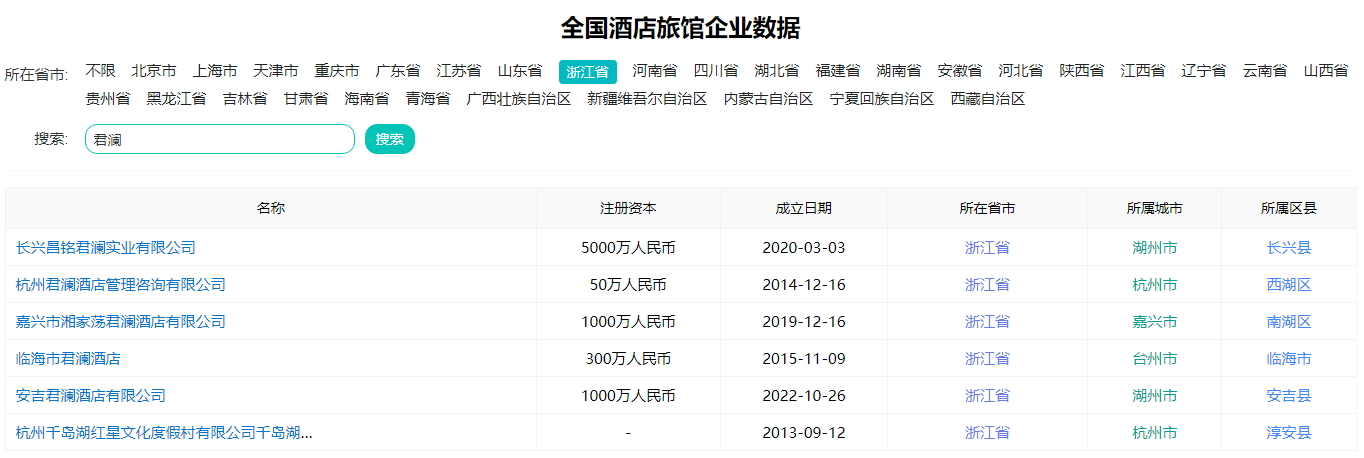Open 长兴昌铭君澜实业有限公司 company link
Viewport: 1364px width, 458px height.
[x=106, y=248]
